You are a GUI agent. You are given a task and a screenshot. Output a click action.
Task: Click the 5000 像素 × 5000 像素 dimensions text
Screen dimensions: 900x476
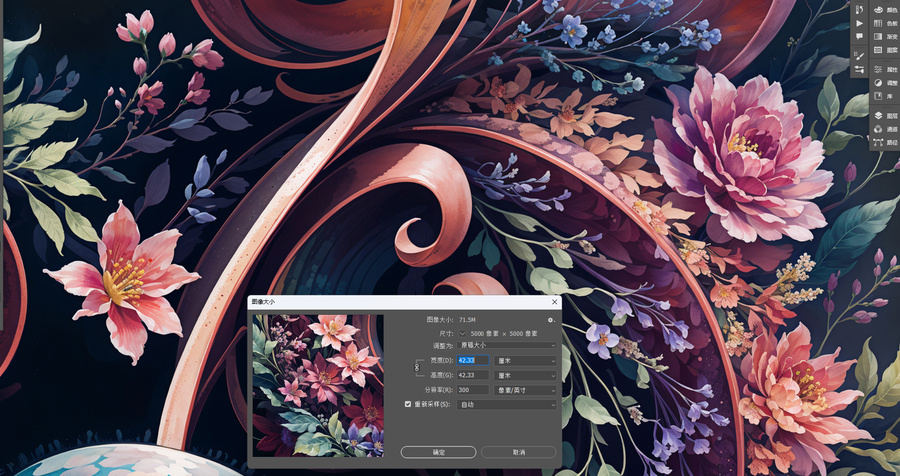coord(504,333)
